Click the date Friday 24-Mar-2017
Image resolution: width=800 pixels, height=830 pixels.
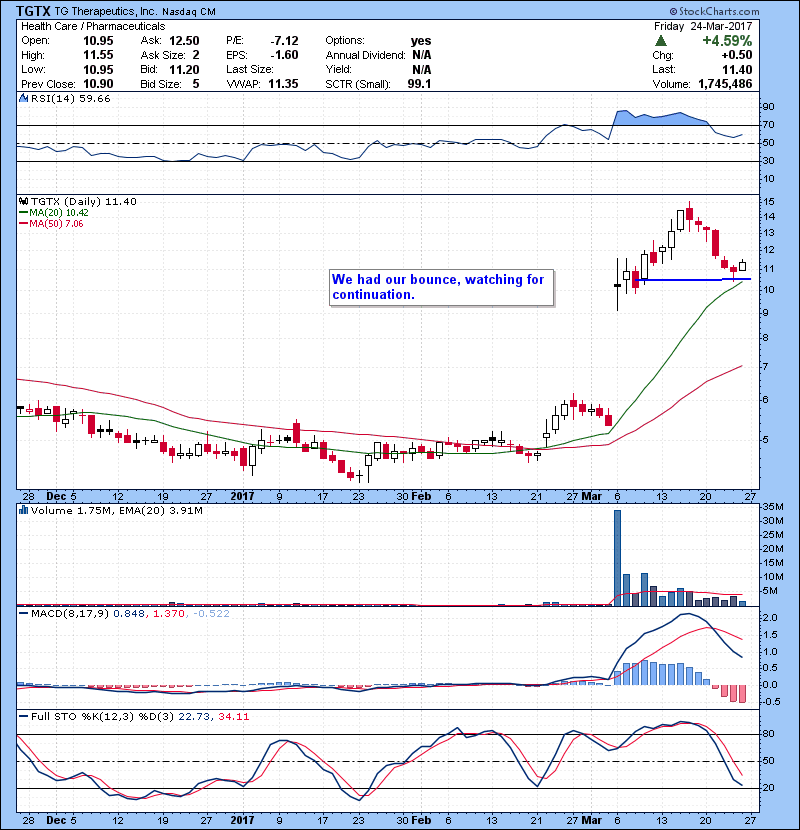click(x=703, y=26)
